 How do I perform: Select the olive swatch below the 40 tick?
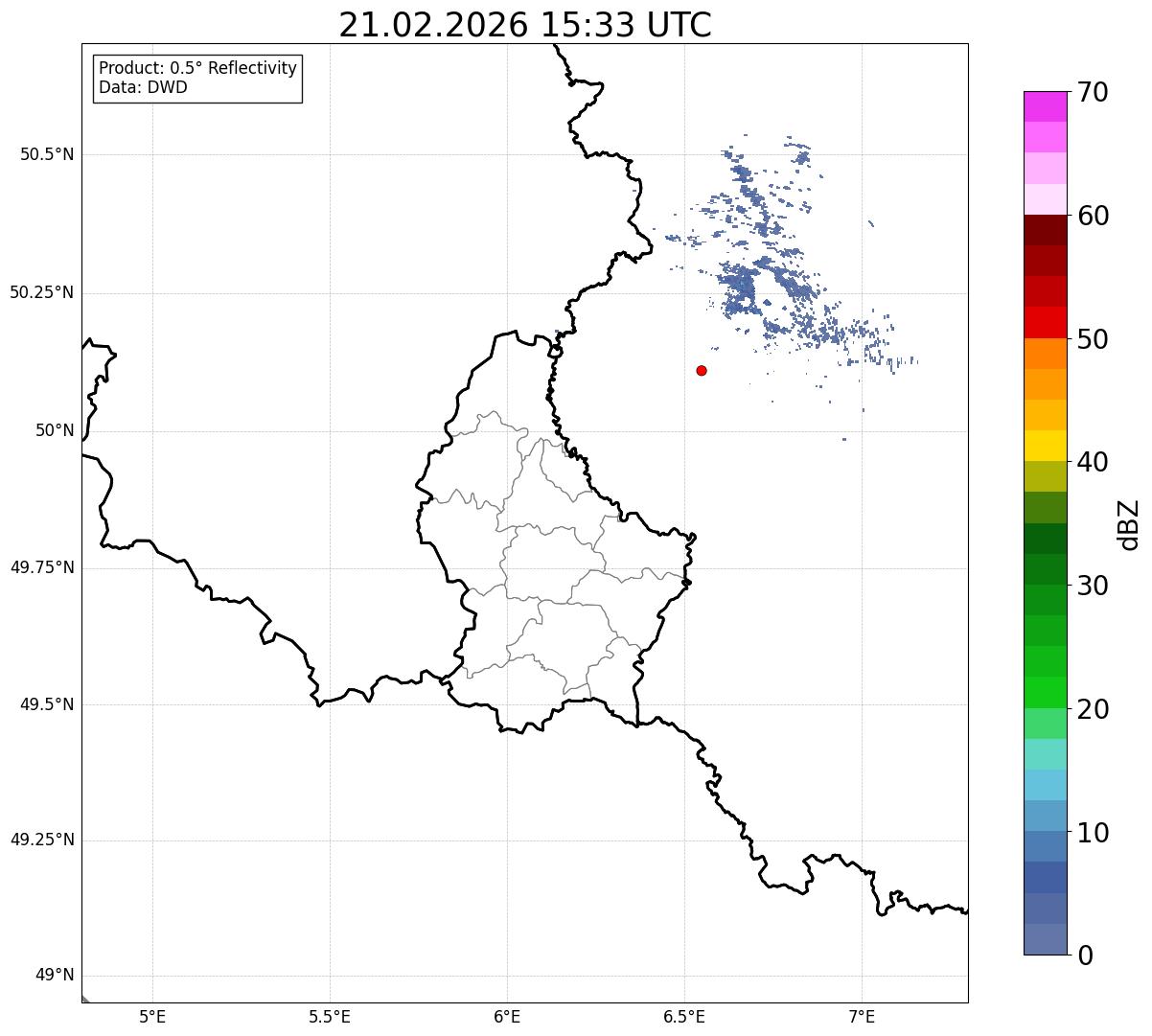tap(1046, 476)
